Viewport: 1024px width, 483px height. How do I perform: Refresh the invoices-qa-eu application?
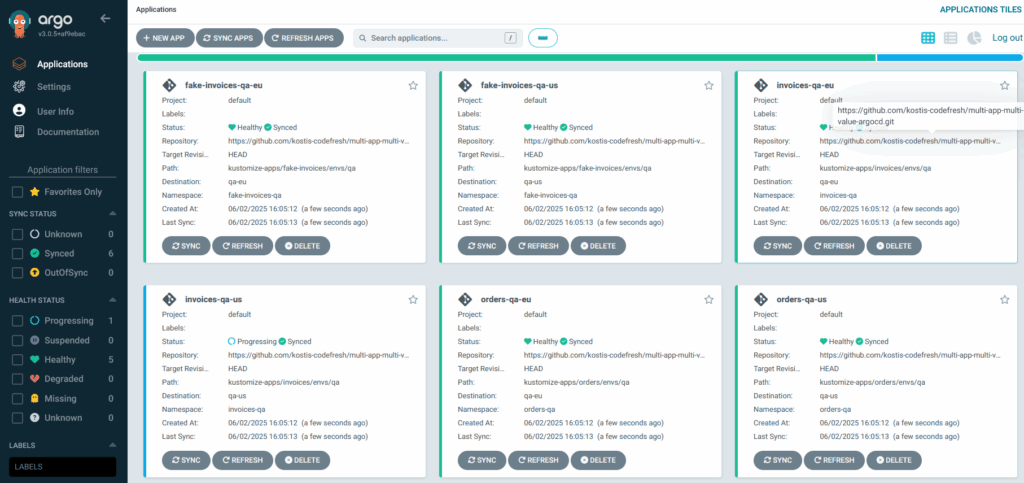click(x=834, y=246)
